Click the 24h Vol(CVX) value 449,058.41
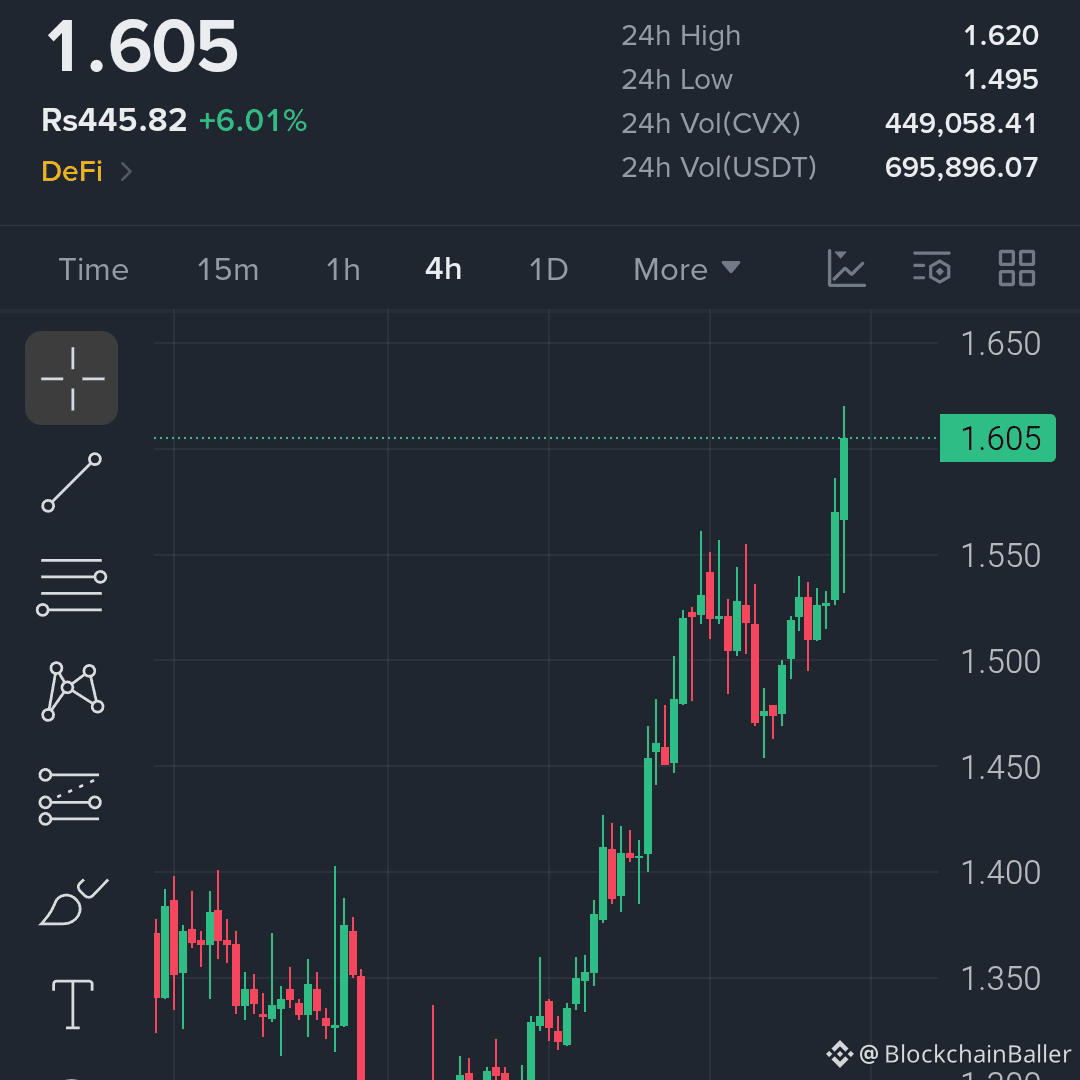 962,124
